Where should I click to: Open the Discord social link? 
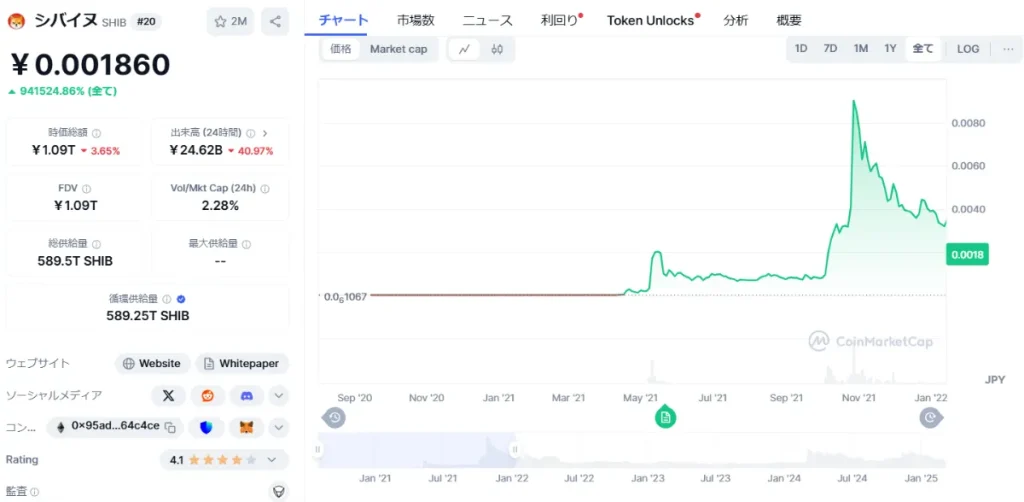(x=247, y=395)
